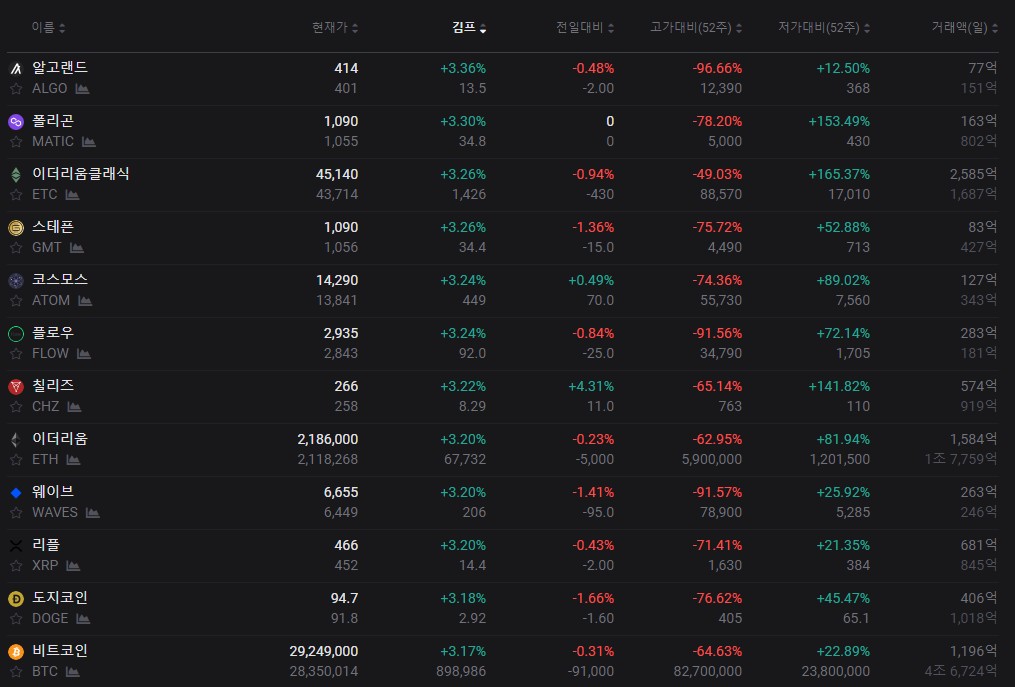This screenshot has width=1015, height=687.
Task: Click the 스테픈 GMT coin logo
Action: [x=16, y=227]
